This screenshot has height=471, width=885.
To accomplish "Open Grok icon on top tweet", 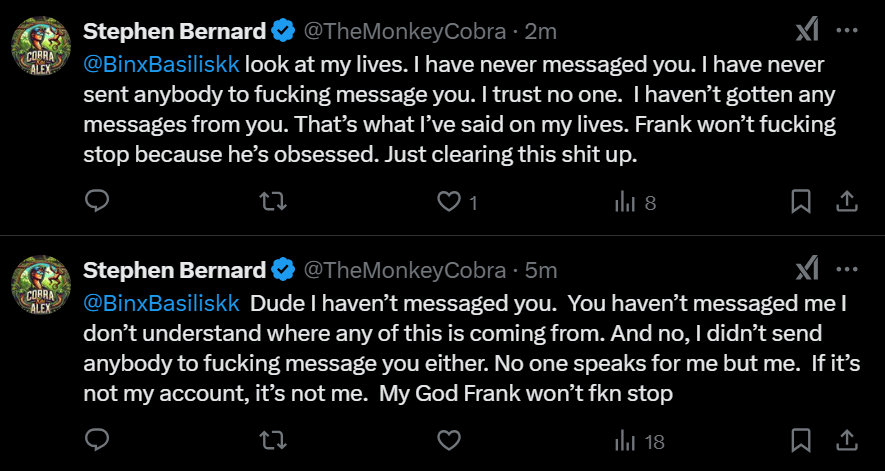I will click(x=807, y=31).
